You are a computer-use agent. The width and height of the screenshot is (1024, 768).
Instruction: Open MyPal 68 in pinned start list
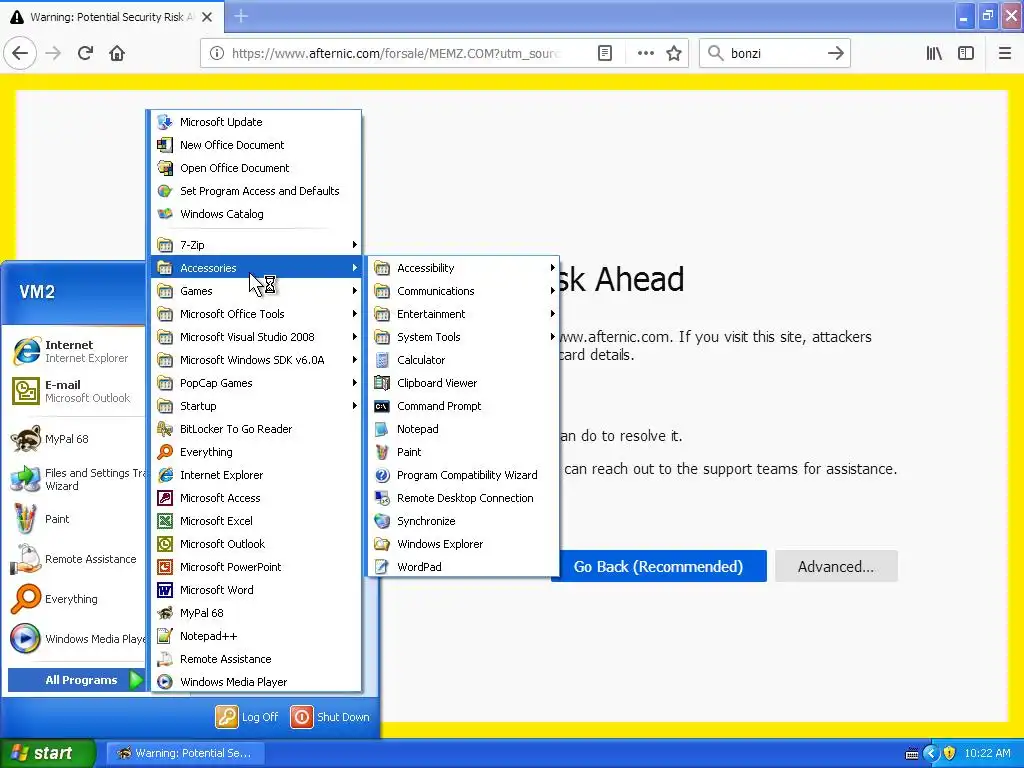[75, 439]
